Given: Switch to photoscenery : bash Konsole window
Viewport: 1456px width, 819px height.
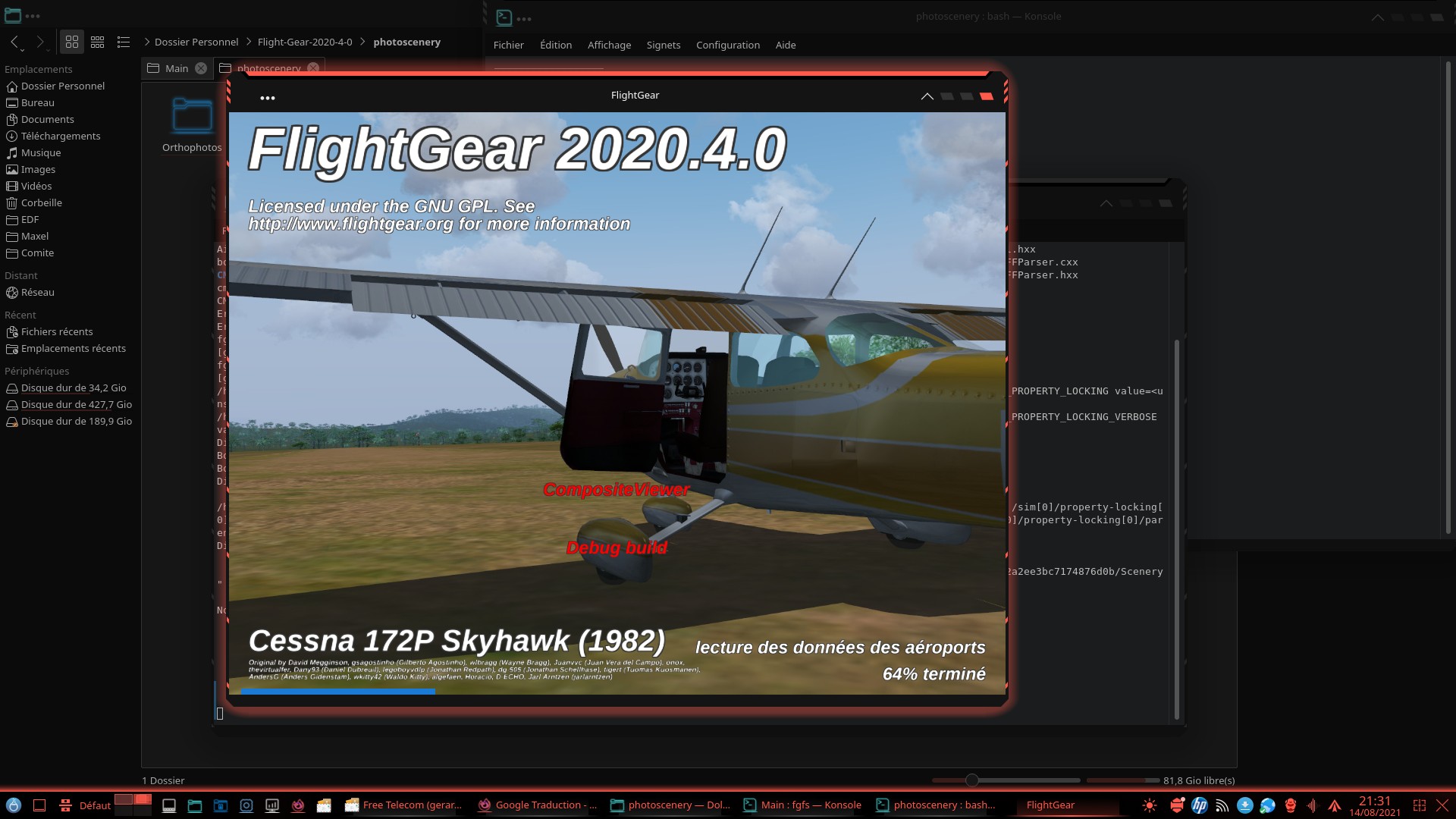Looking at the screenshot, I should [936, 805].
